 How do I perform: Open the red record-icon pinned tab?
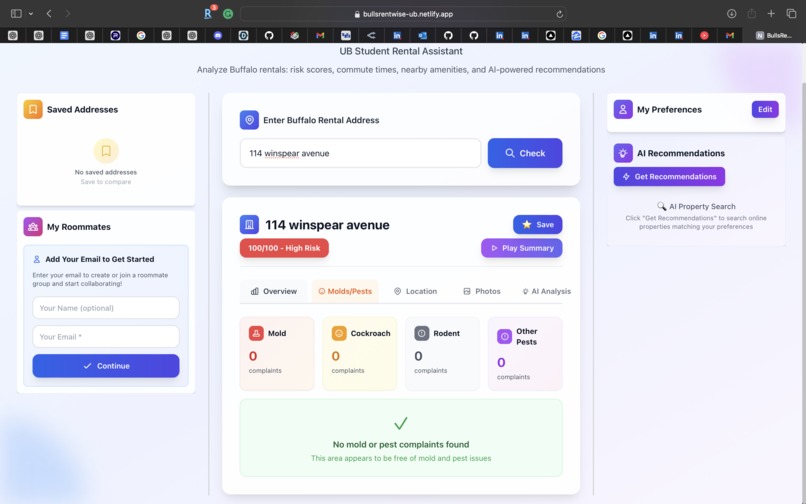[x=704, y=35]
